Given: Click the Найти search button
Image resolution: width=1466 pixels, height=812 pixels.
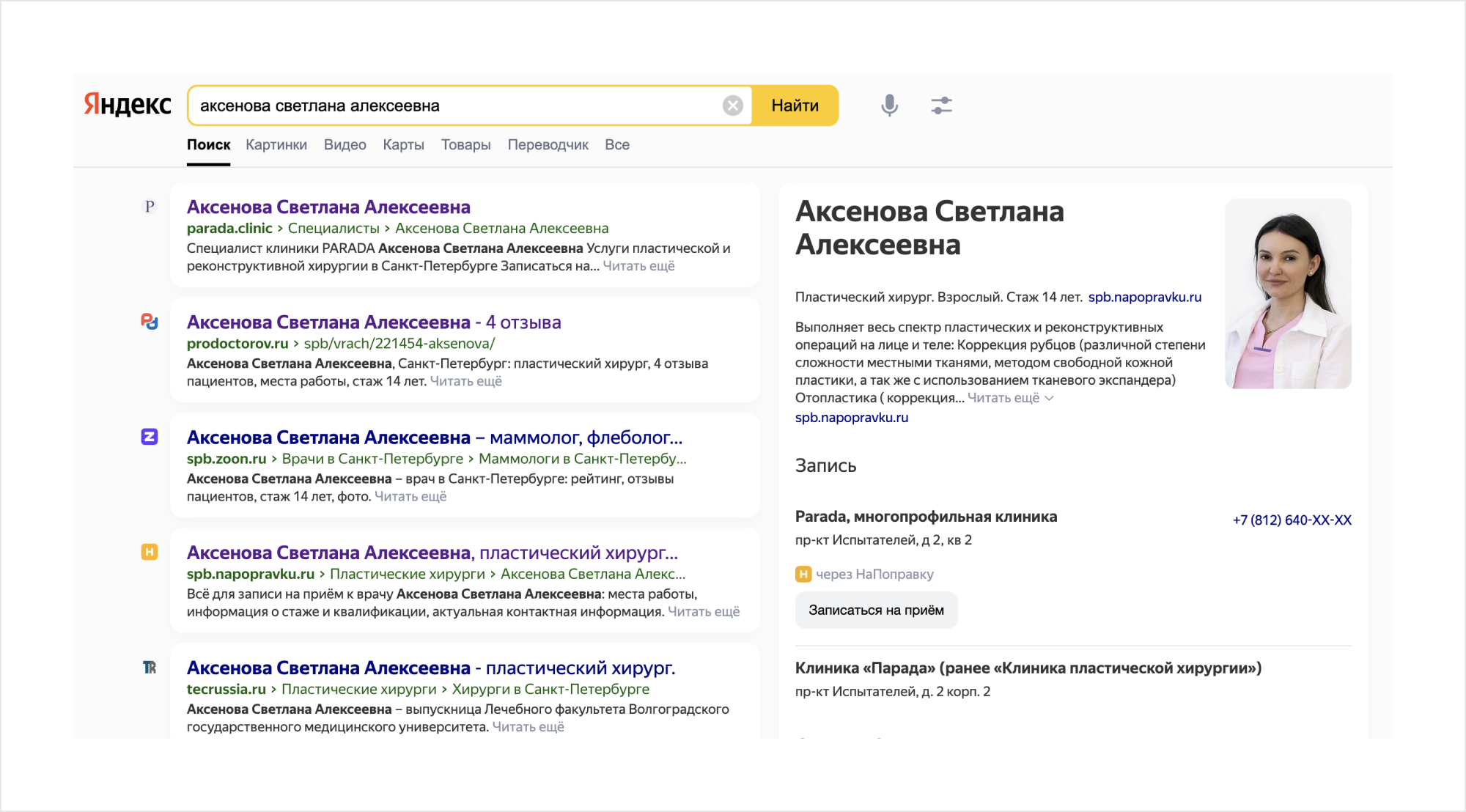Looking at the screenshot, I should 795,106.
